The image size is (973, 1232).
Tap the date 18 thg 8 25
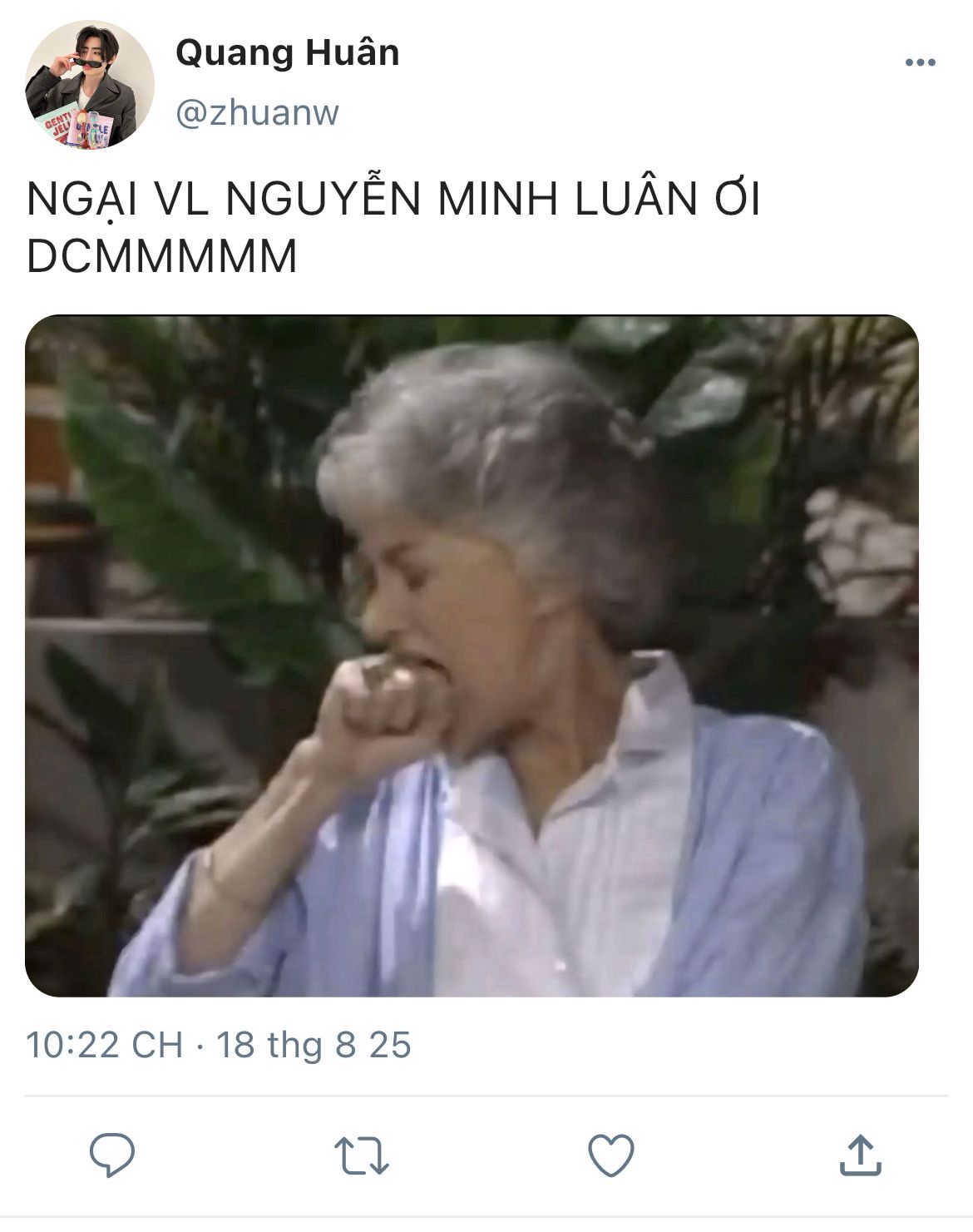[314, 1045]
